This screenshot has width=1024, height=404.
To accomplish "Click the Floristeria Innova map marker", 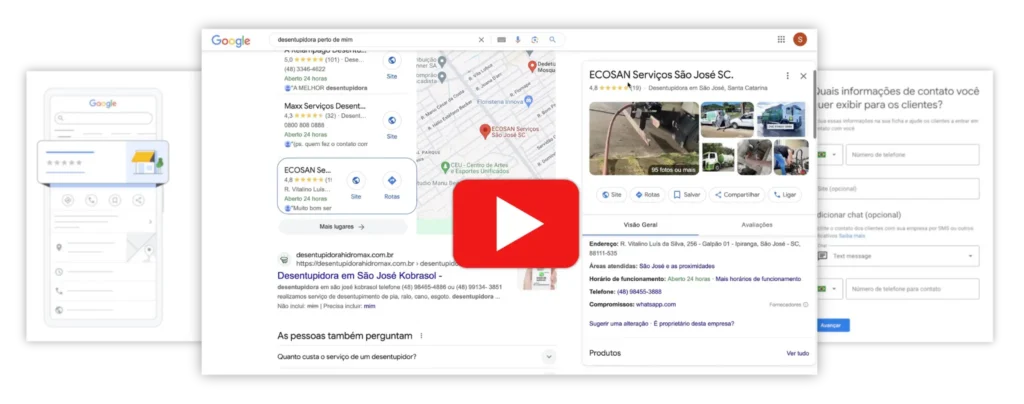I will [528, 102].
